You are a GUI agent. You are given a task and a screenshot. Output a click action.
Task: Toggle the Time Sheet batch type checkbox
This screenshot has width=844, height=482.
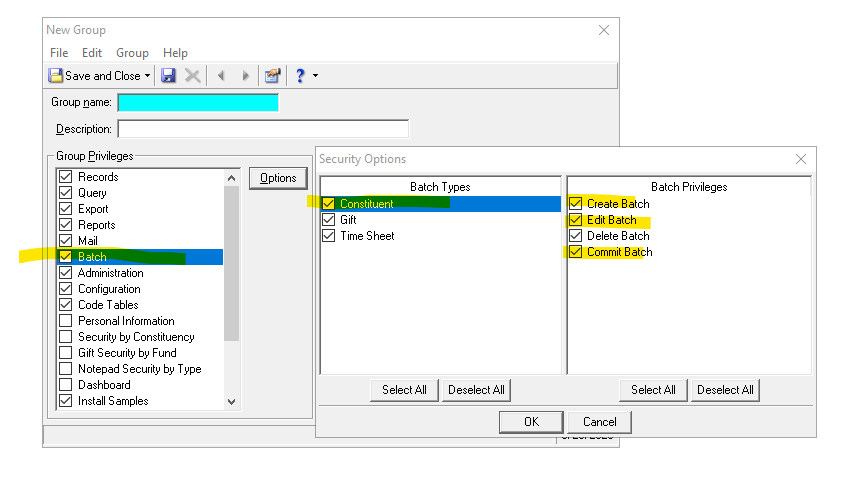(x=328, y=236)
